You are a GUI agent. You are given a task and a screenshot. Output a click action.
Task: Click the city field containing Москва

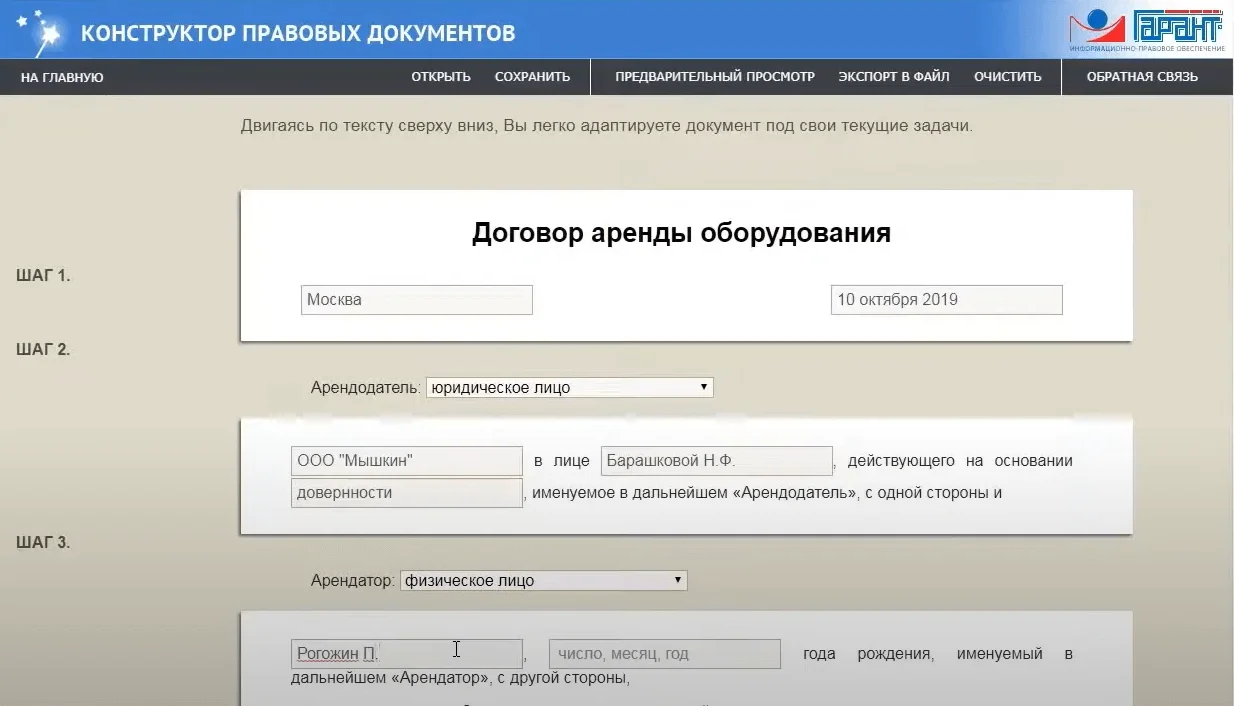point(416,300)
